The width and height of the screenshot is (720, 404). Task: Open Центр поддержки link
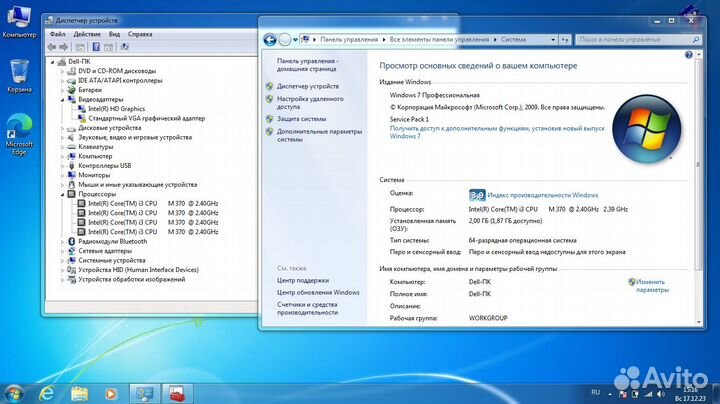303,281
